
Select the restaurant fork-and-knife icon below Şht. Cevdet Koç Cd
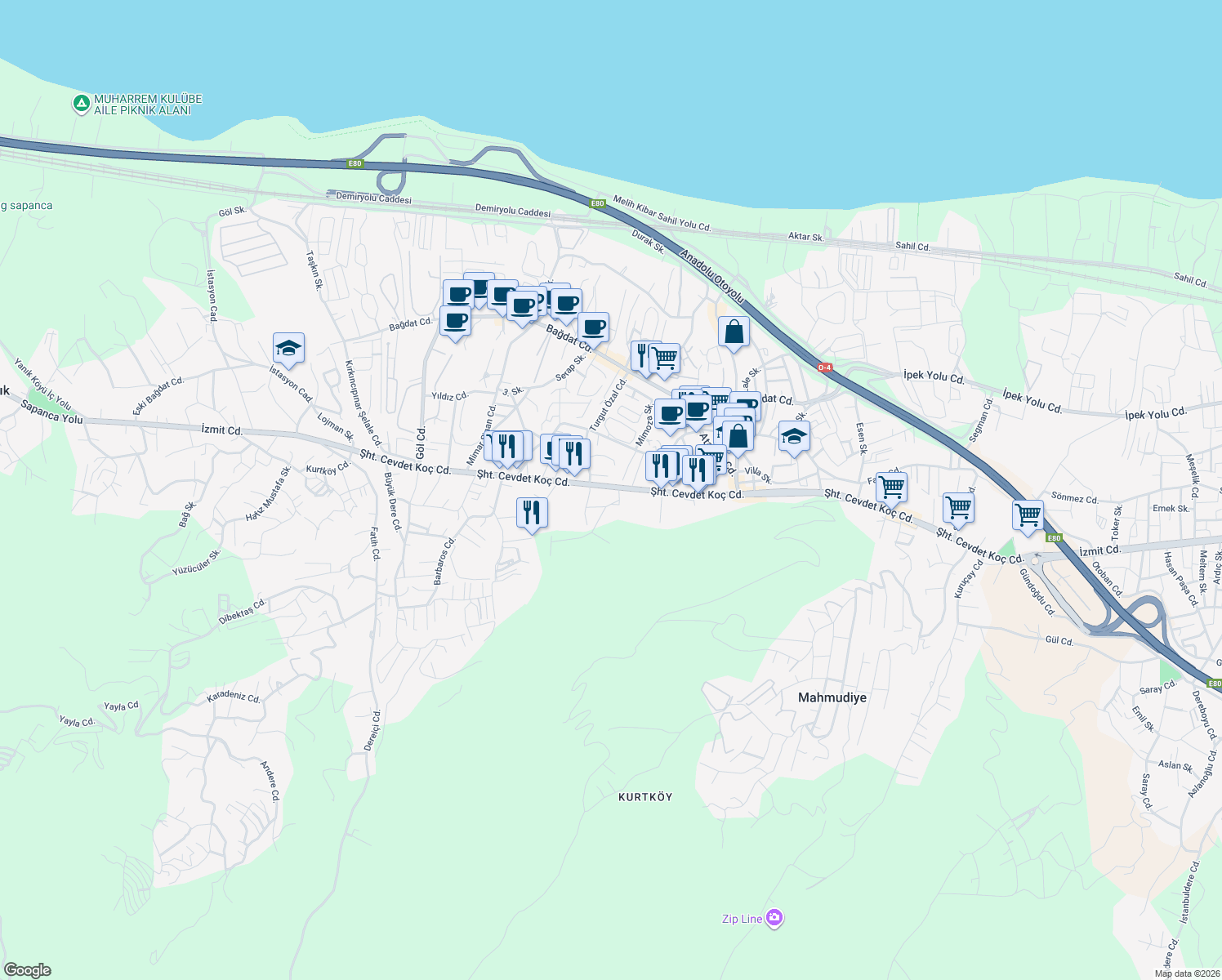(x=531, y=510)
